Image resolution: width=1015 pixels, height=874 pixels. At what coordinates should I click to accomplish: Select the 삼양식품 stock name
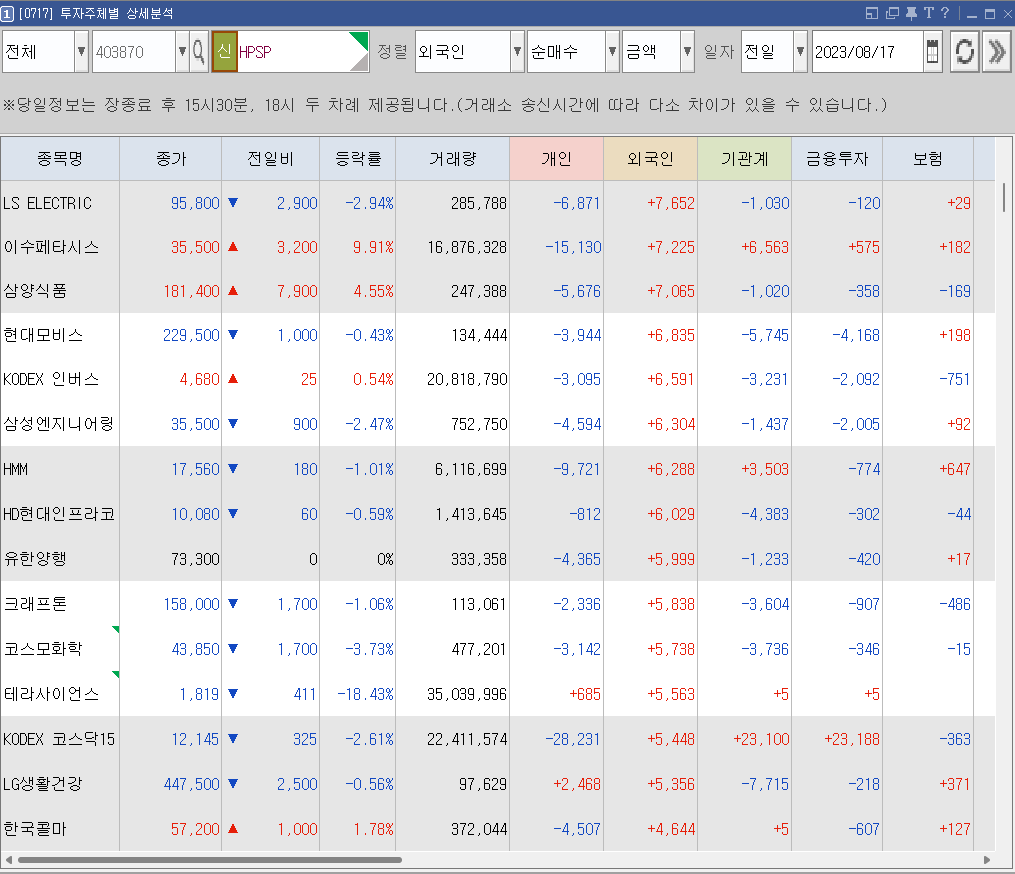tap(35, 291)
